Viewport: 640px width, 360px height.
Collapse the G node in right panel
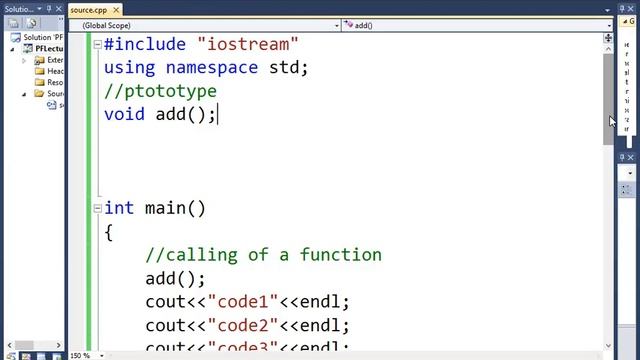coord(625,21)
